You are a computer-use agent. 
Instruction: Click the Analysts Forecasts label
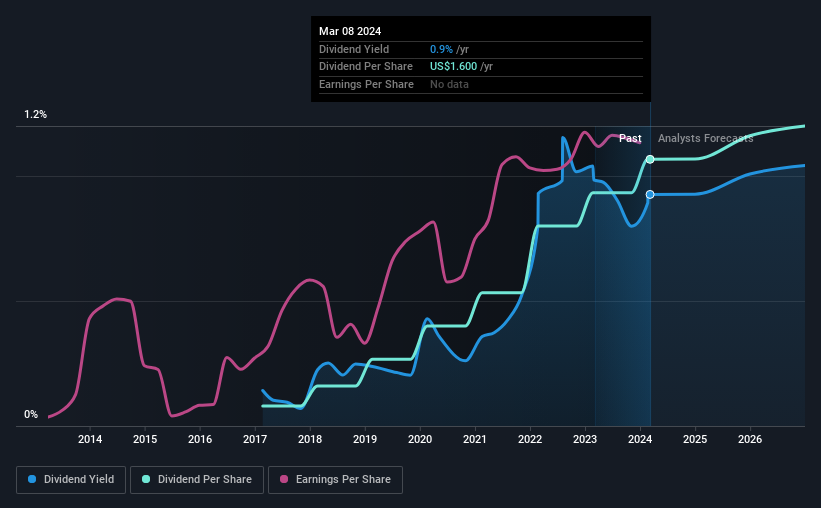tap(705, 138)
